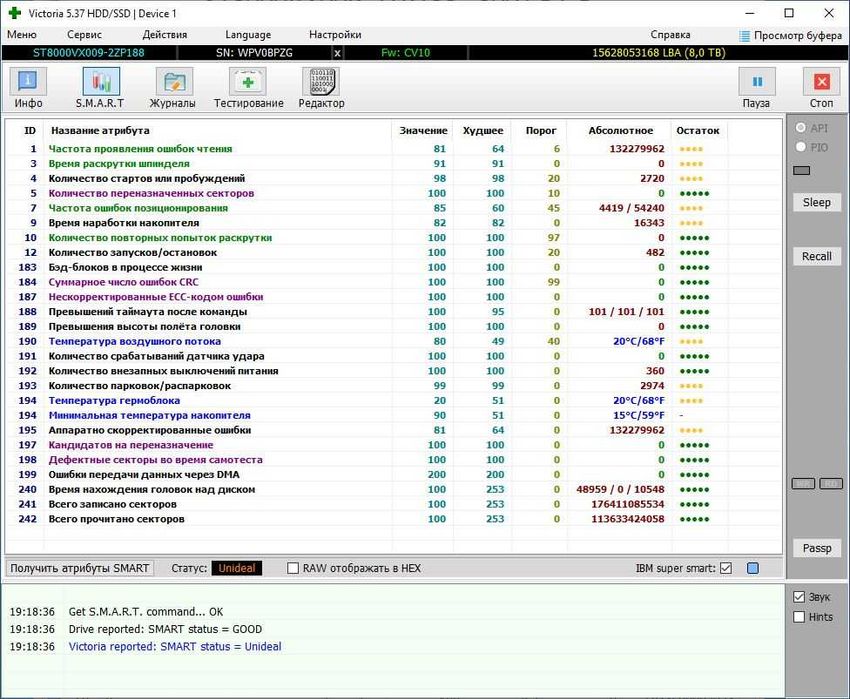Click the Просмотр буфера link

[797, 36]
